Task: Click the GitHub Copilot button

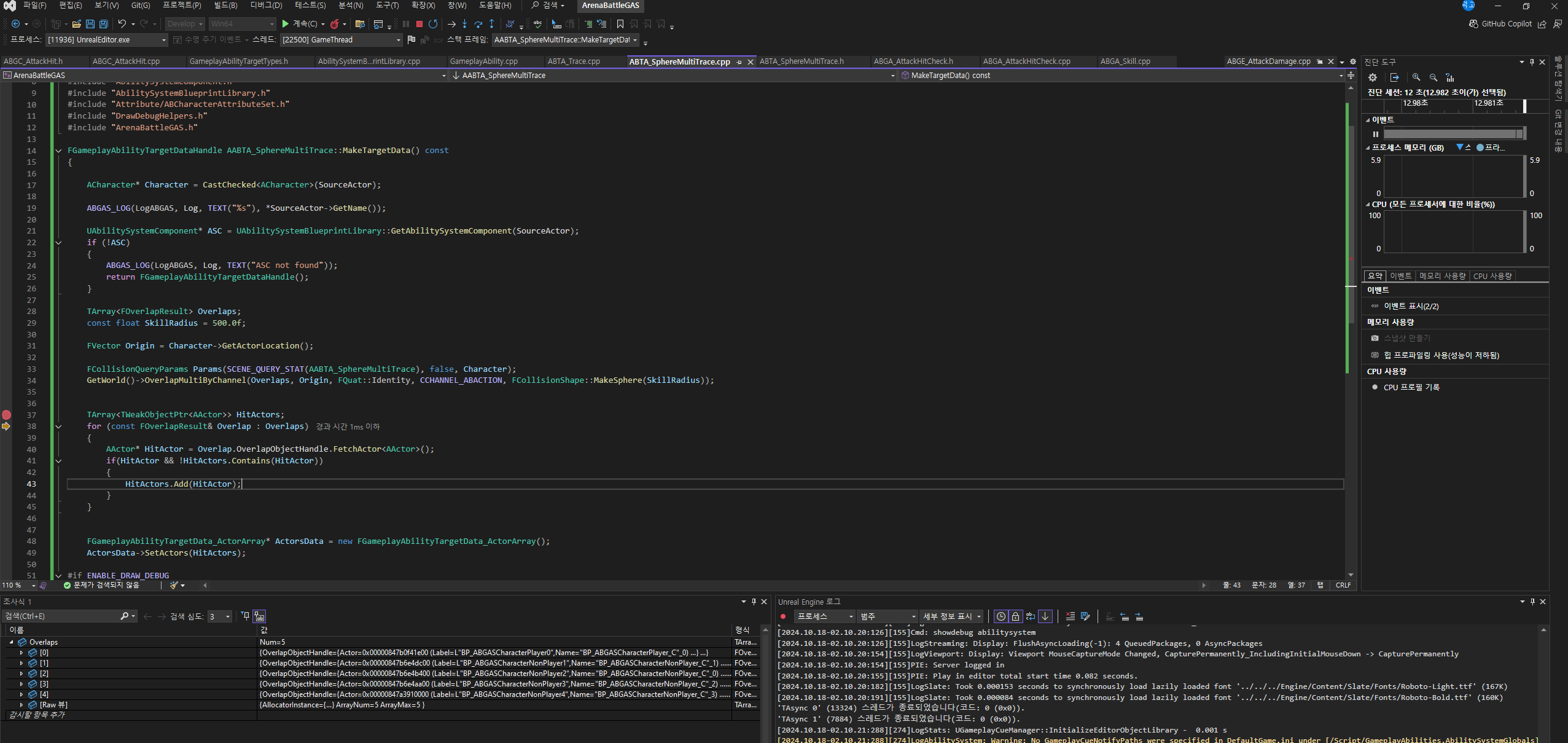Action: coord(1500,24)
